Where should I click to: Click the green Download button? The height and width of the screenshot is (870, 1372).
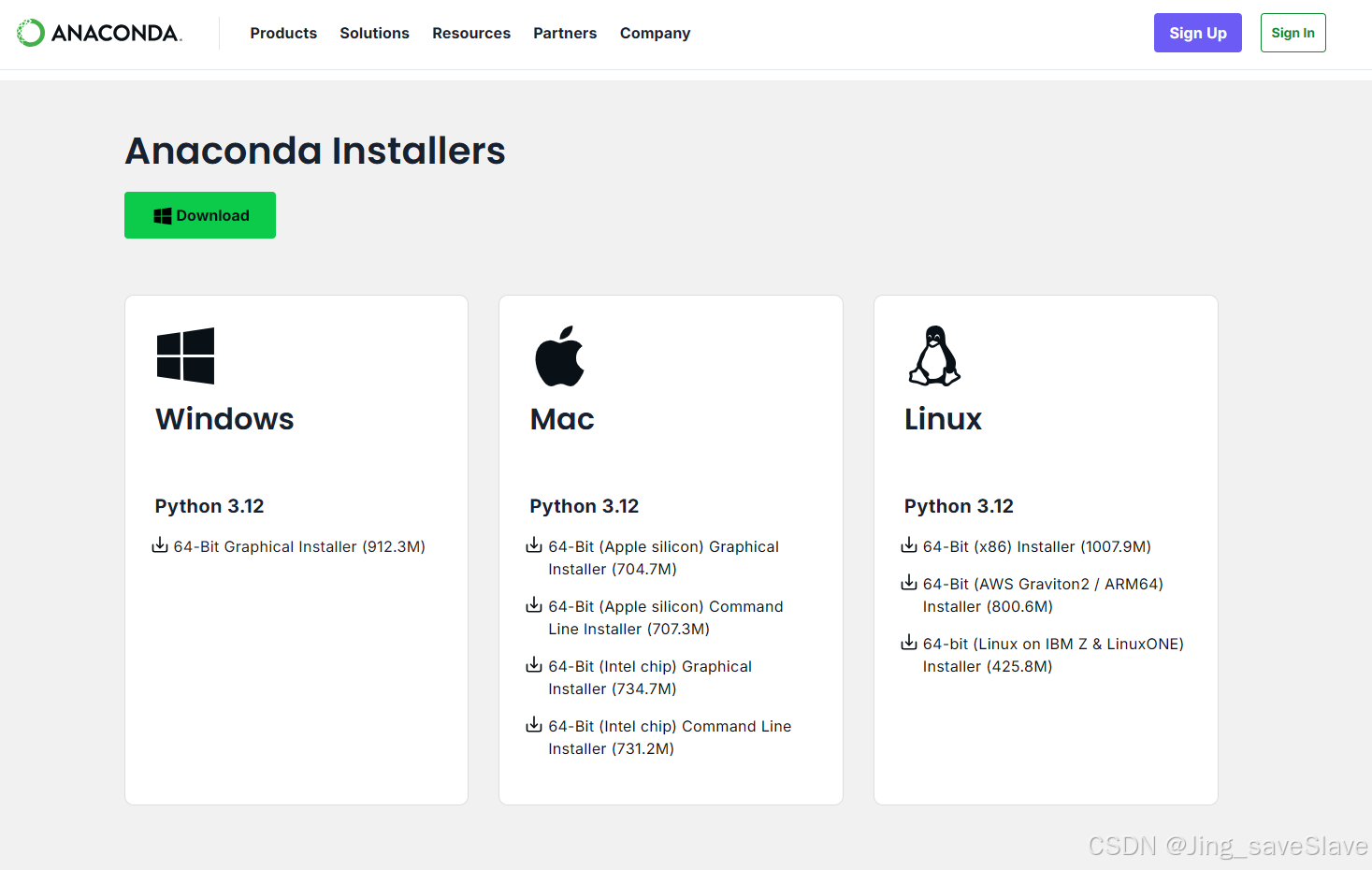[x=200, y=215]
